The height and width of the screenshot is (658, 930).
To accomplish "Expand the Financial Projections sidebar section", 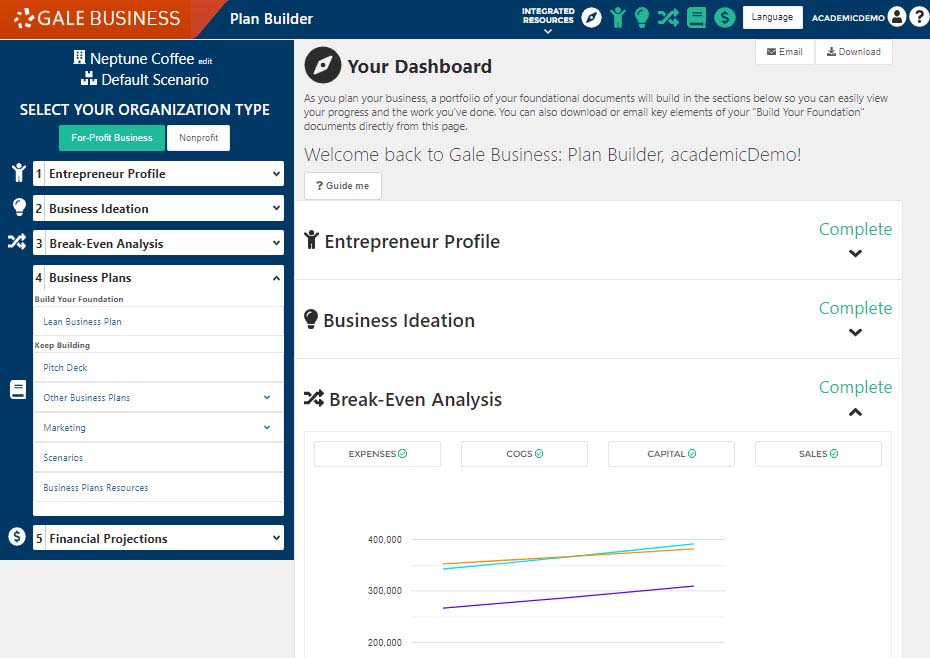I will (x=158, y=538).
